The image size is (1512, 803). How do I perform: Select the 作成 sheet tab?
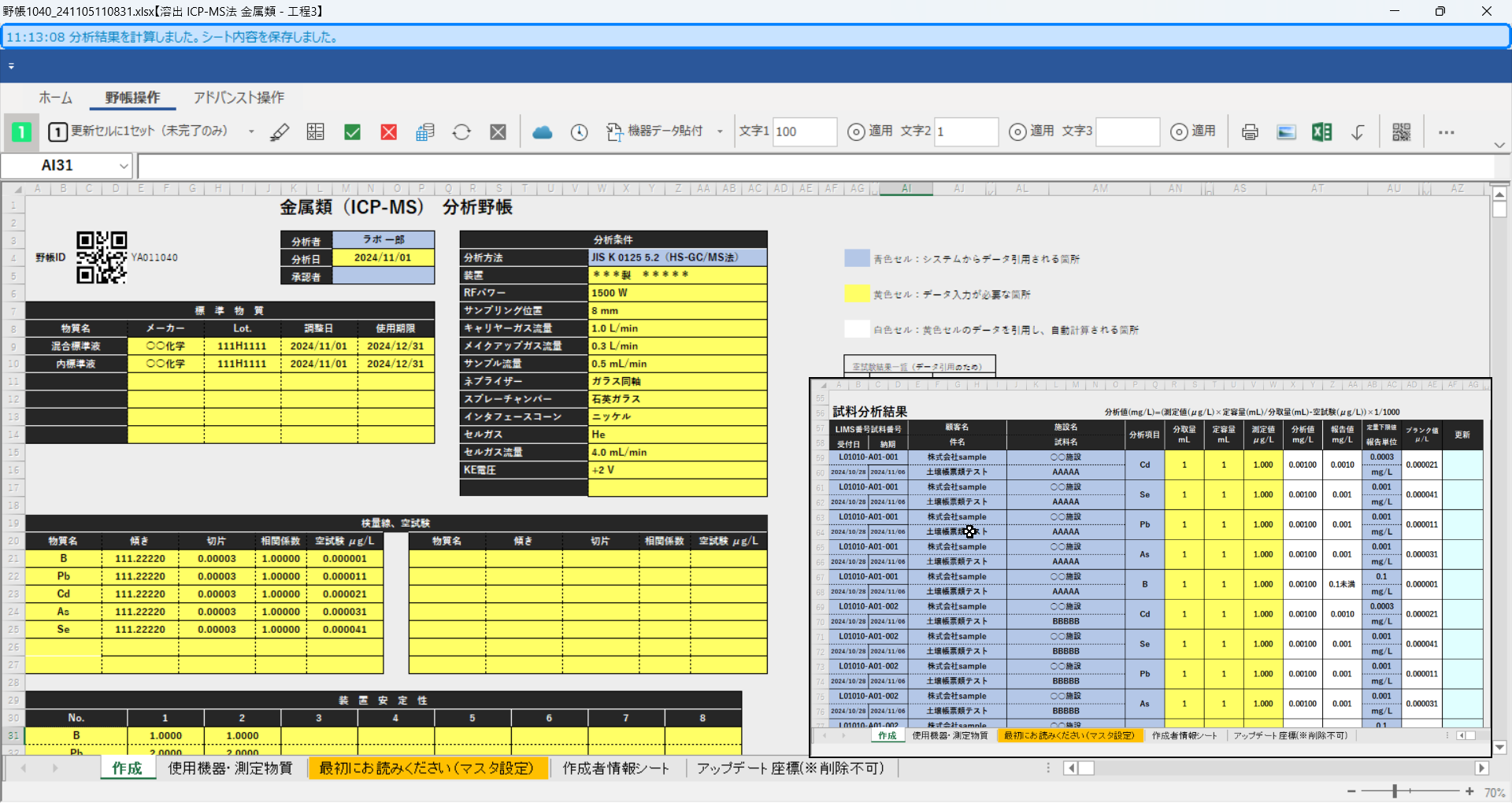[127, 768]
